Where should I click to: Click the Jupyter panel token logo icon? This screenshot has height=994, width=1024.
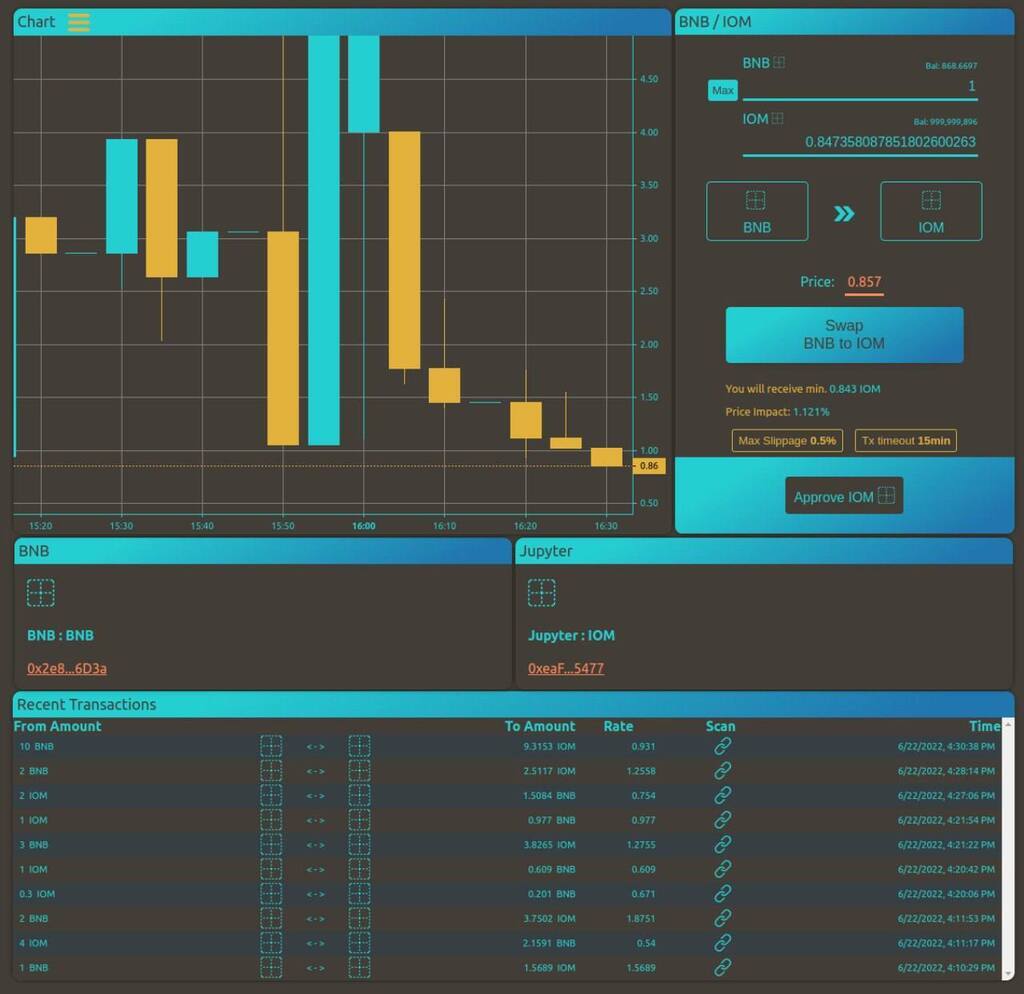541,593
